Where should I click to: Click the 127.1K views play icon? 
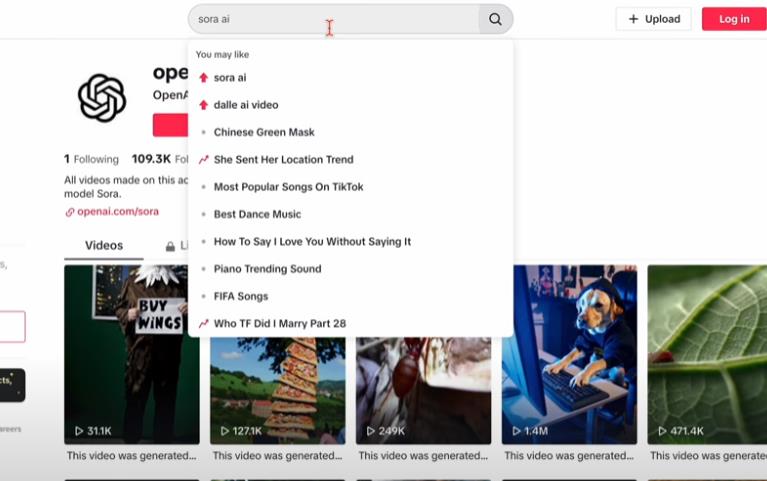(225, 431)
